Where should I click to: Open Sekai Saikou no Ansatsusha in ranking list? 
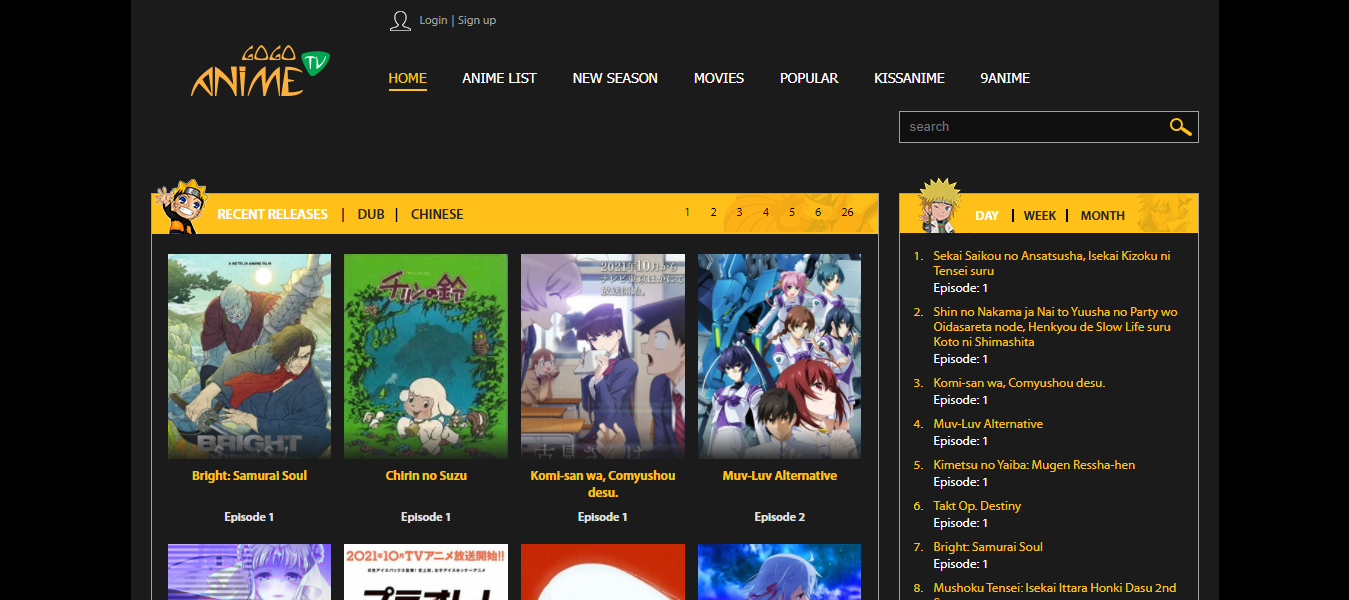pyautogui.click(x=1051, y=263)
